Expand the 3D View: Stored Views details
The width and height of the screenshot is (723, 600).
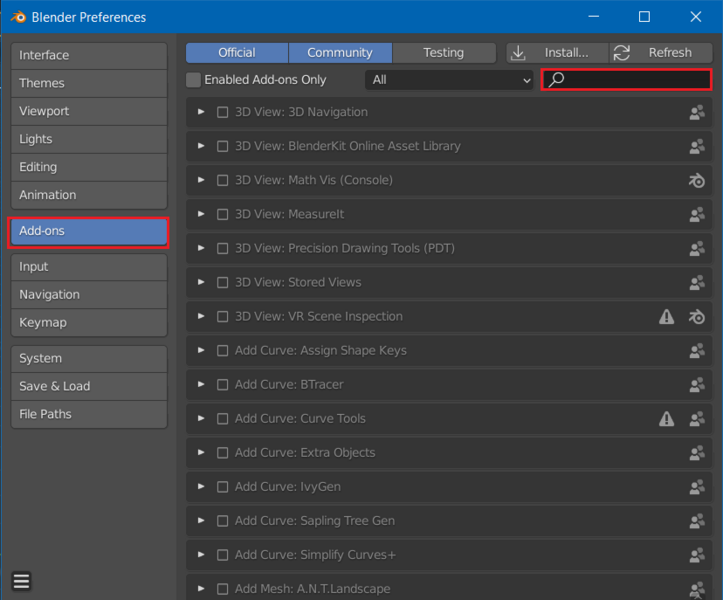coord(201,282)
